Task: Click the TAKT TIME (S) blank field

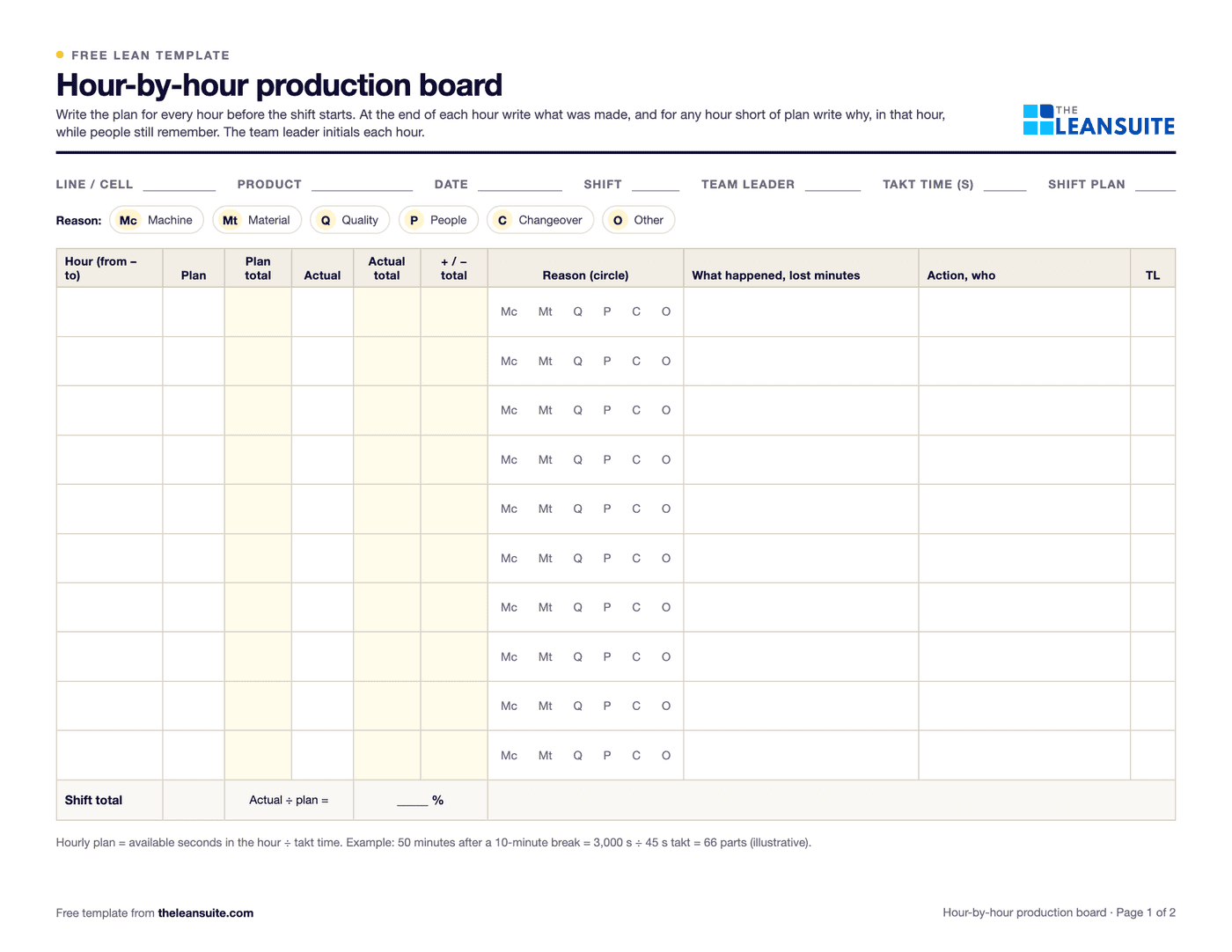Action: pyautogui.click(x=1005, y=185)
